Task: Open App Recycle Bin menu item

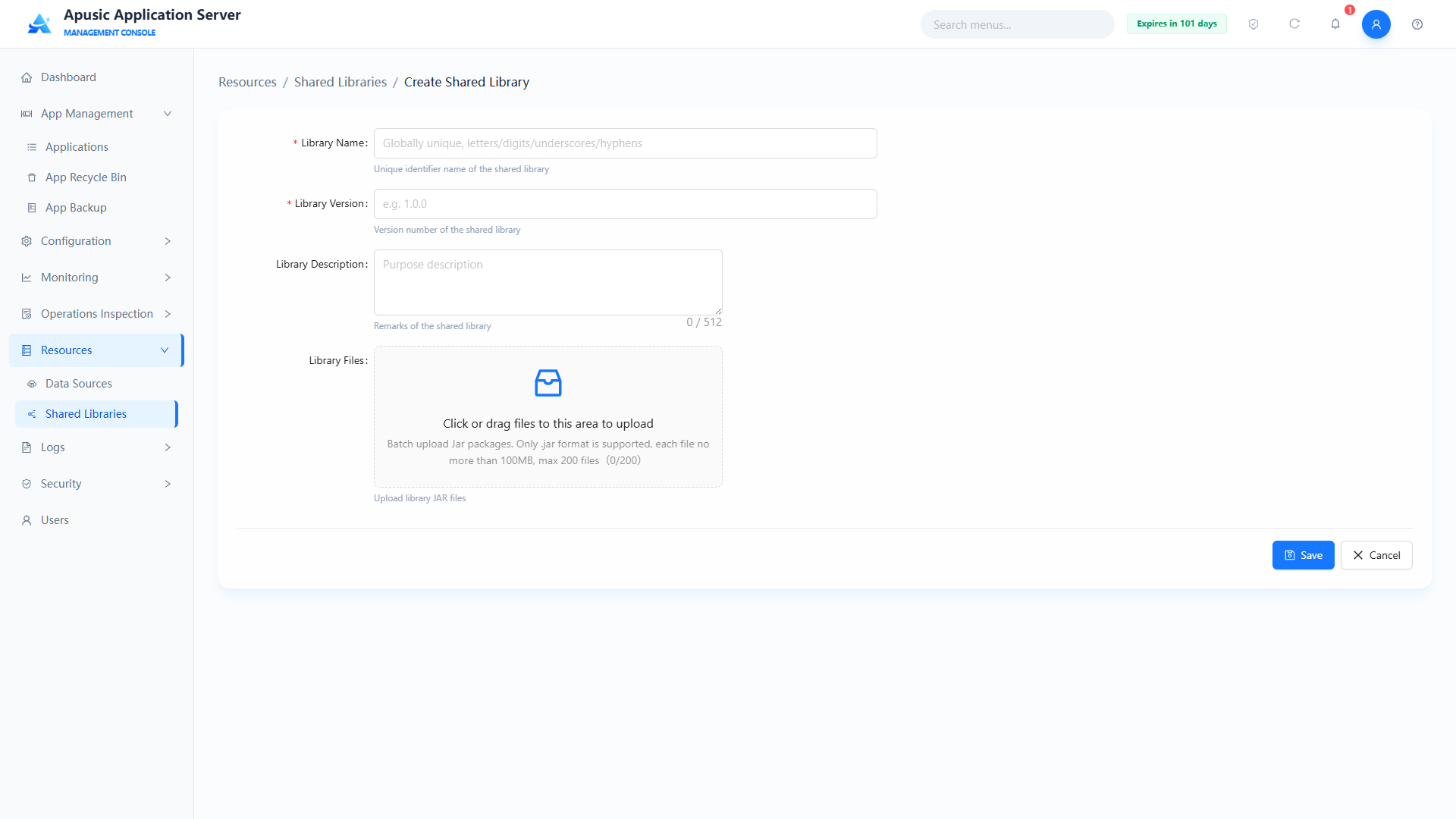Action: tap(96, 177)
